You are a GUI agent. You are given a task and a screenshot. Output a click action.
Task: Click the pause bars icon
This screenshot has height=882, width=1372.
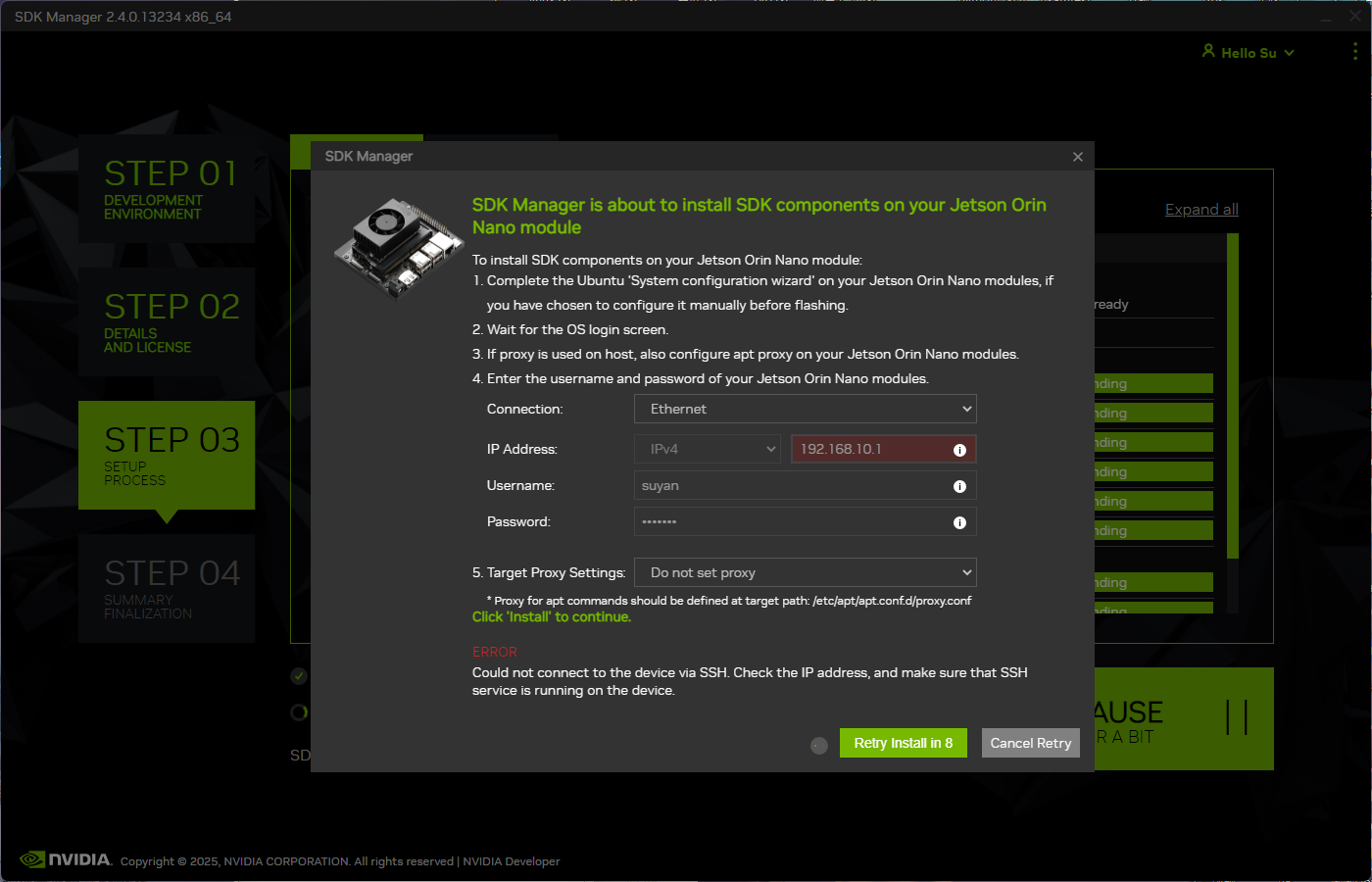click(x=1237, y=717)
